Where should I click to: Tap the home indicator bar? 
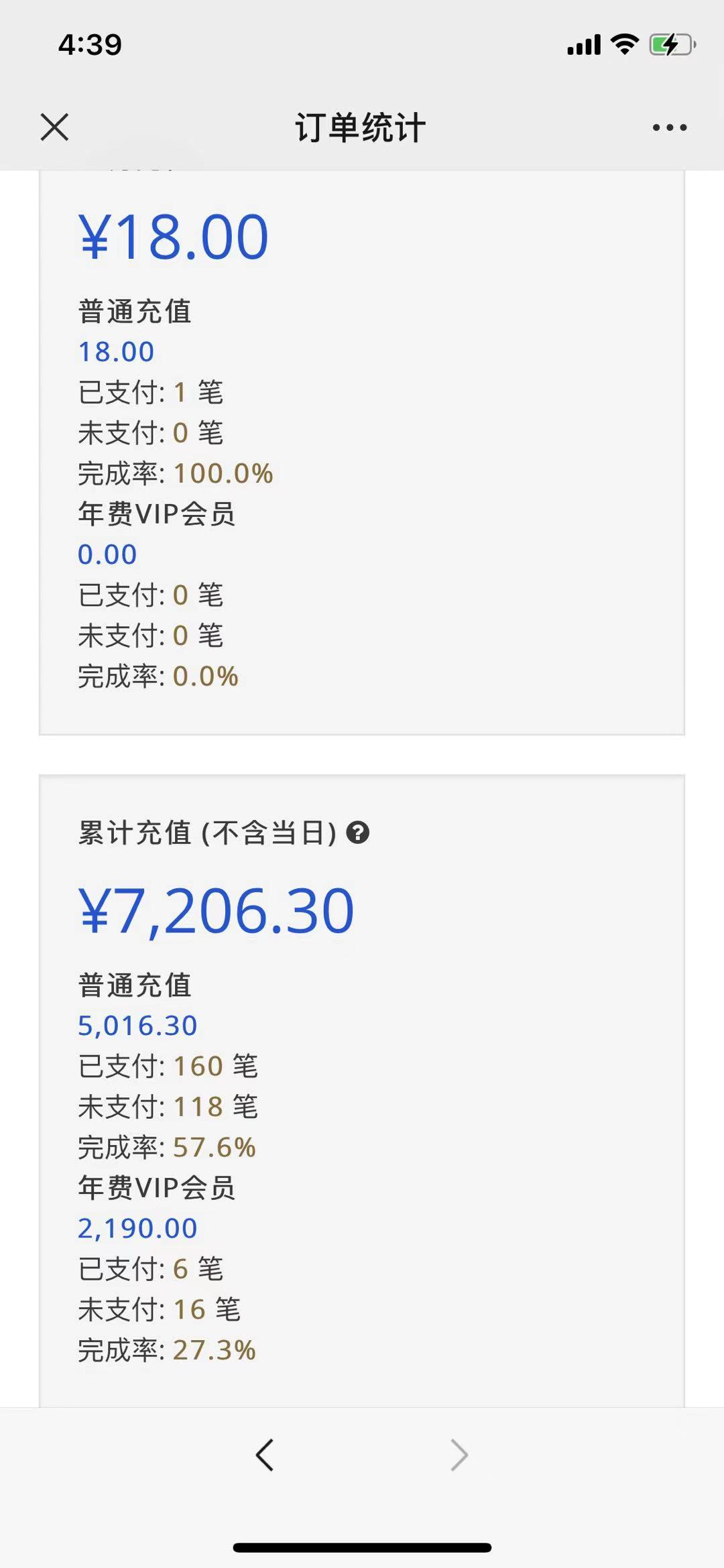[x=362, y=1547]
